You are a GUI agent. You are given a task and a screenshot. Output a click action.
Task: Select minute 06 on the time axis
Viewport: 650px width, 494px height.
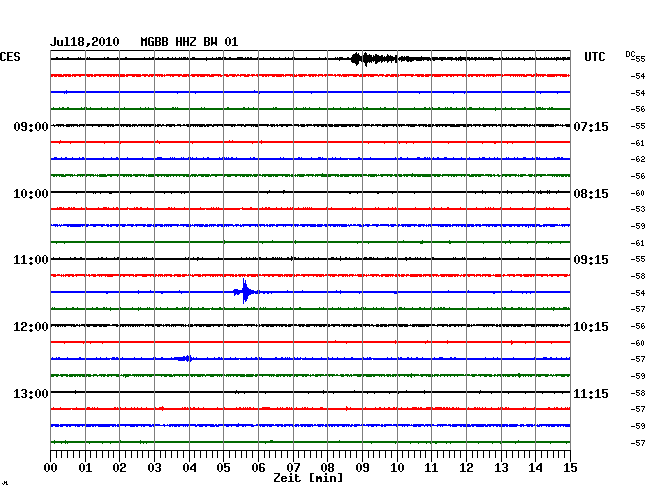(x=258, y=467)
